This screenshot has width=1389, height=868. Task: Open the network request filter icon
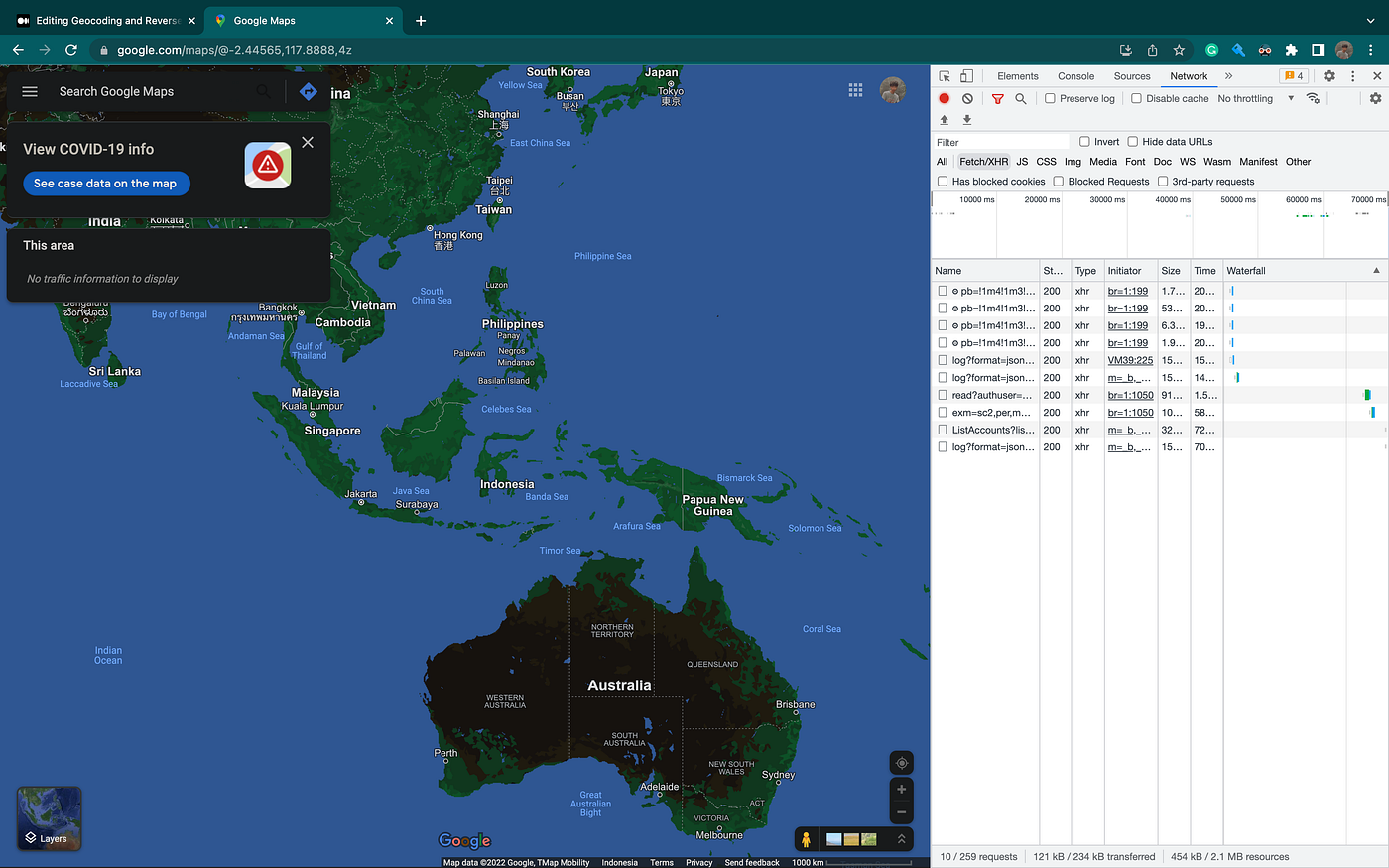point(997,98)
